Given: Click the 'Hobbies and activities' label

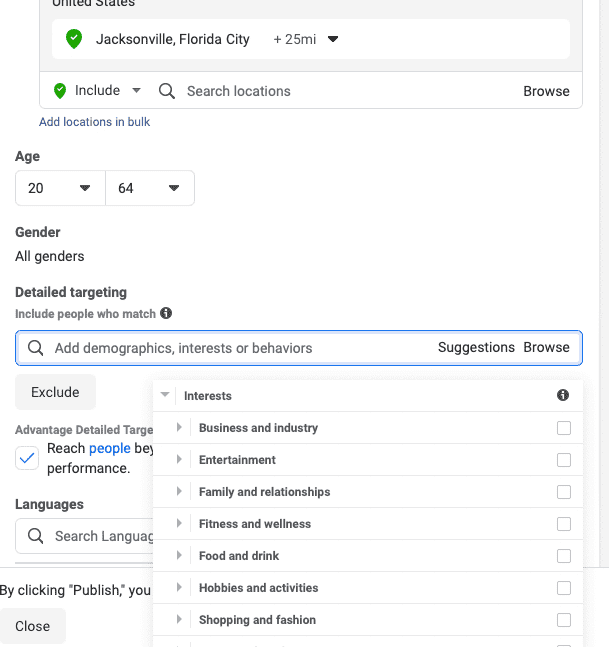Looking at the screenshot, I should click(x=259, y=588).
